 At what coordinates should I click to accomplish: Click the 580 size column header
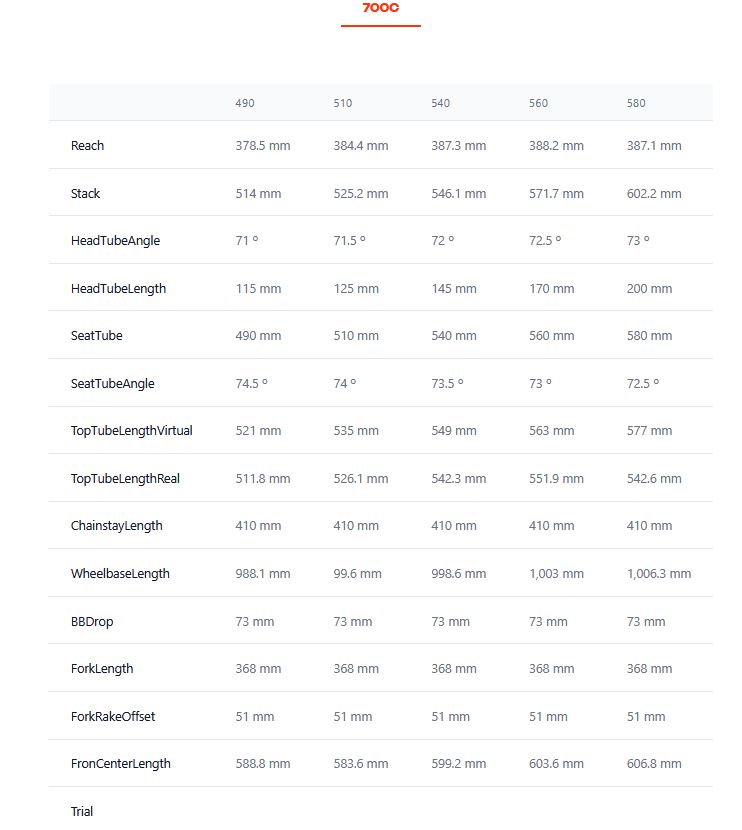pos(637,103)
